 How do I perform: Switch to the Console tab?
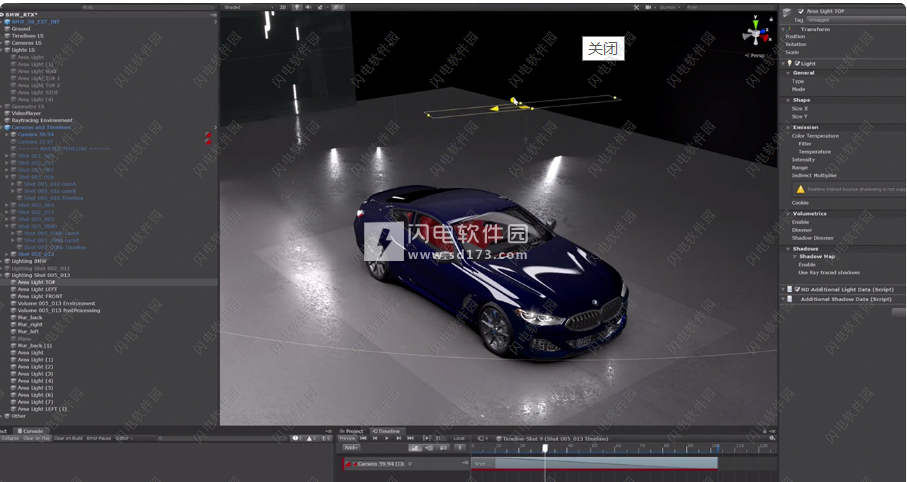tap(30, 431)
